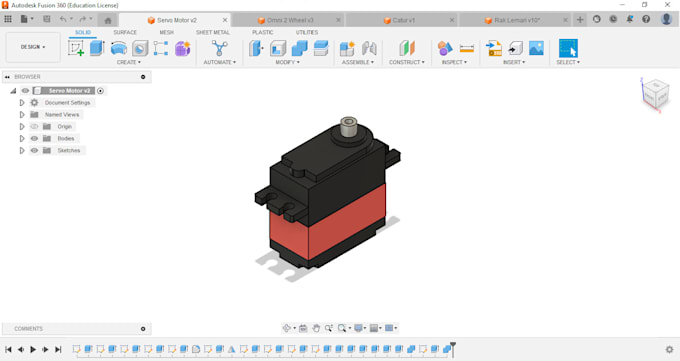Switch to Rak Leman v10 document tab
The height and width of the screenshot is (361, 680).
515,20
